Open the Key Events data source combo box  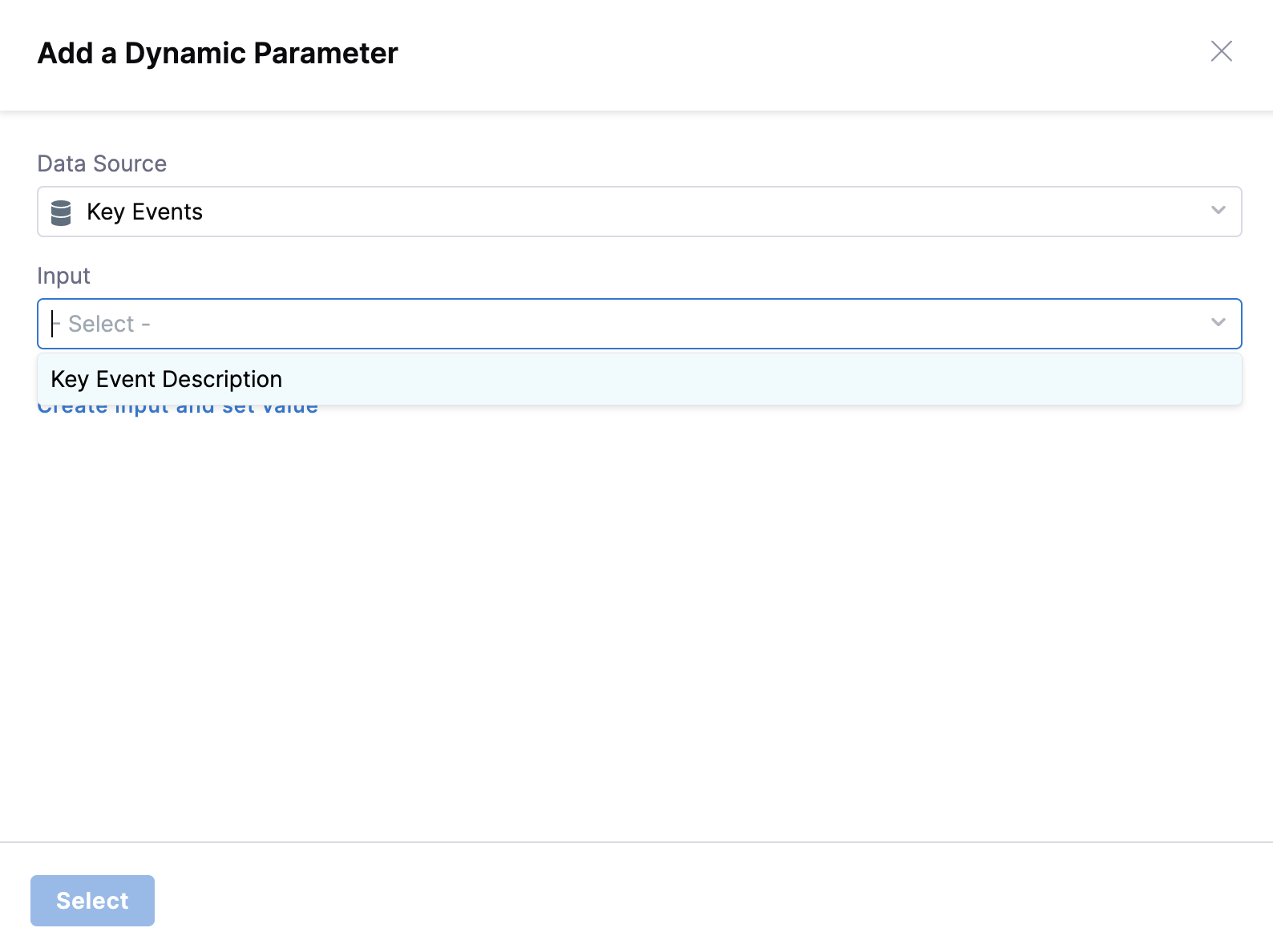click(x=561, y=212)
